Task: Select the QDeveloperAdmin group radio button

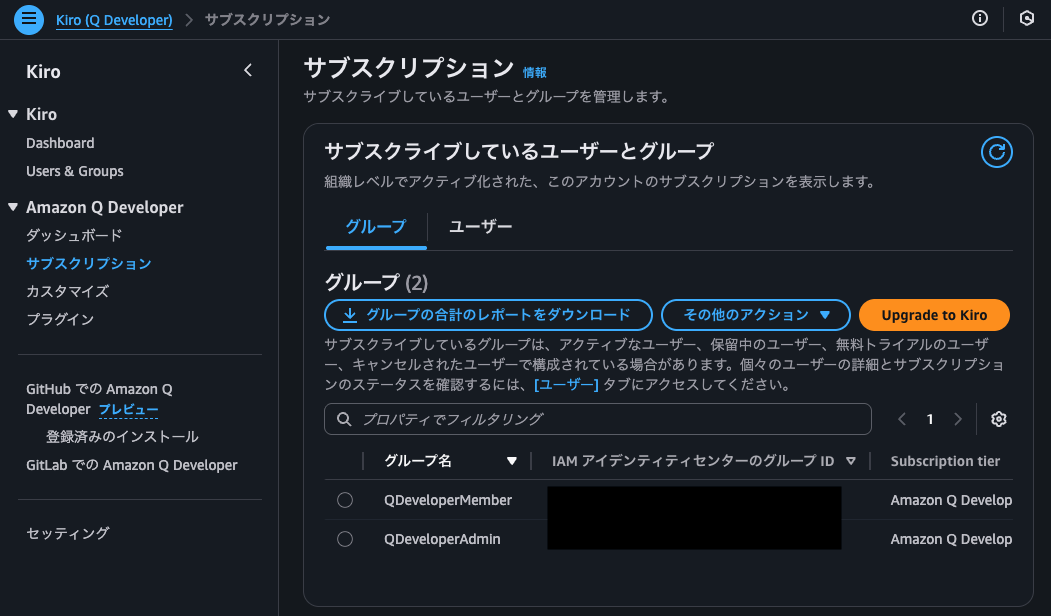Action: point(345,539)
